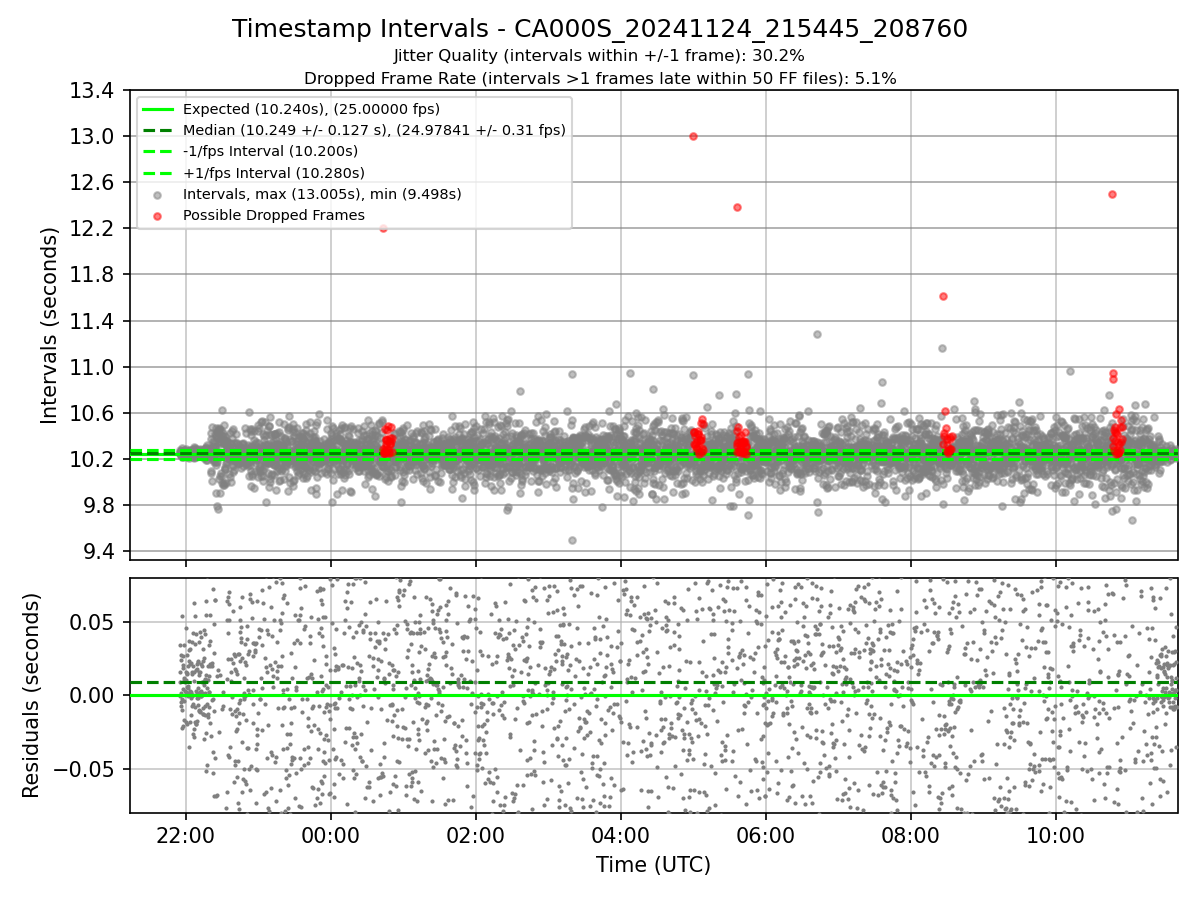Screen dimensions: 1200x900
Task: Click the '00:00' x-axis tick label
Action: [x=330, y=836]
